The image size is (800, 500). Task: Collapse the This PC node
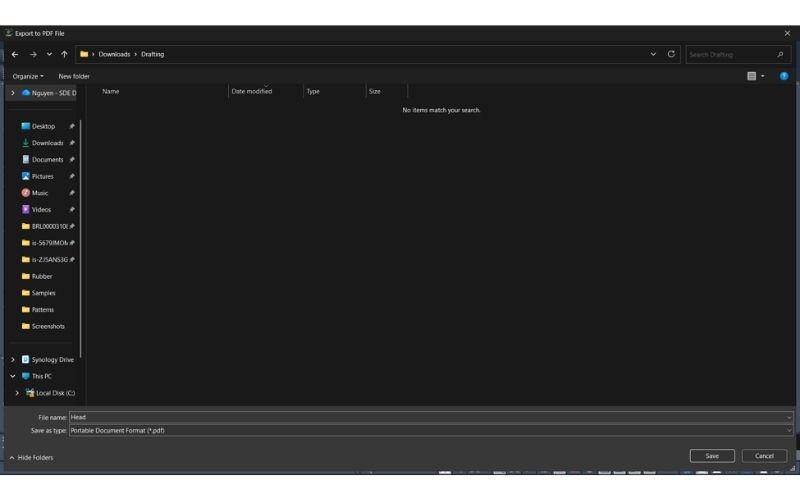click(13, 377)
